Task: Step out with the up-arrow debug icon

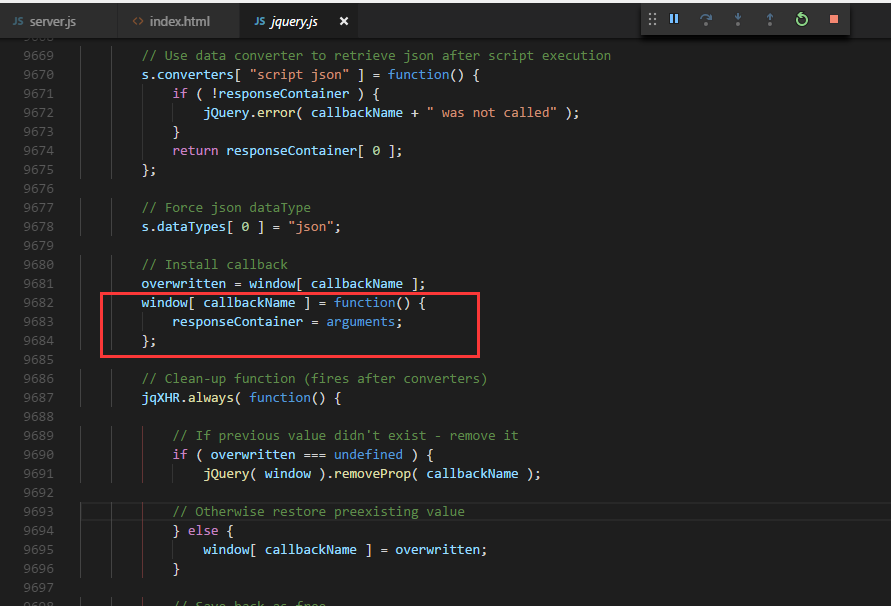Action: click(x=770, y=19)
